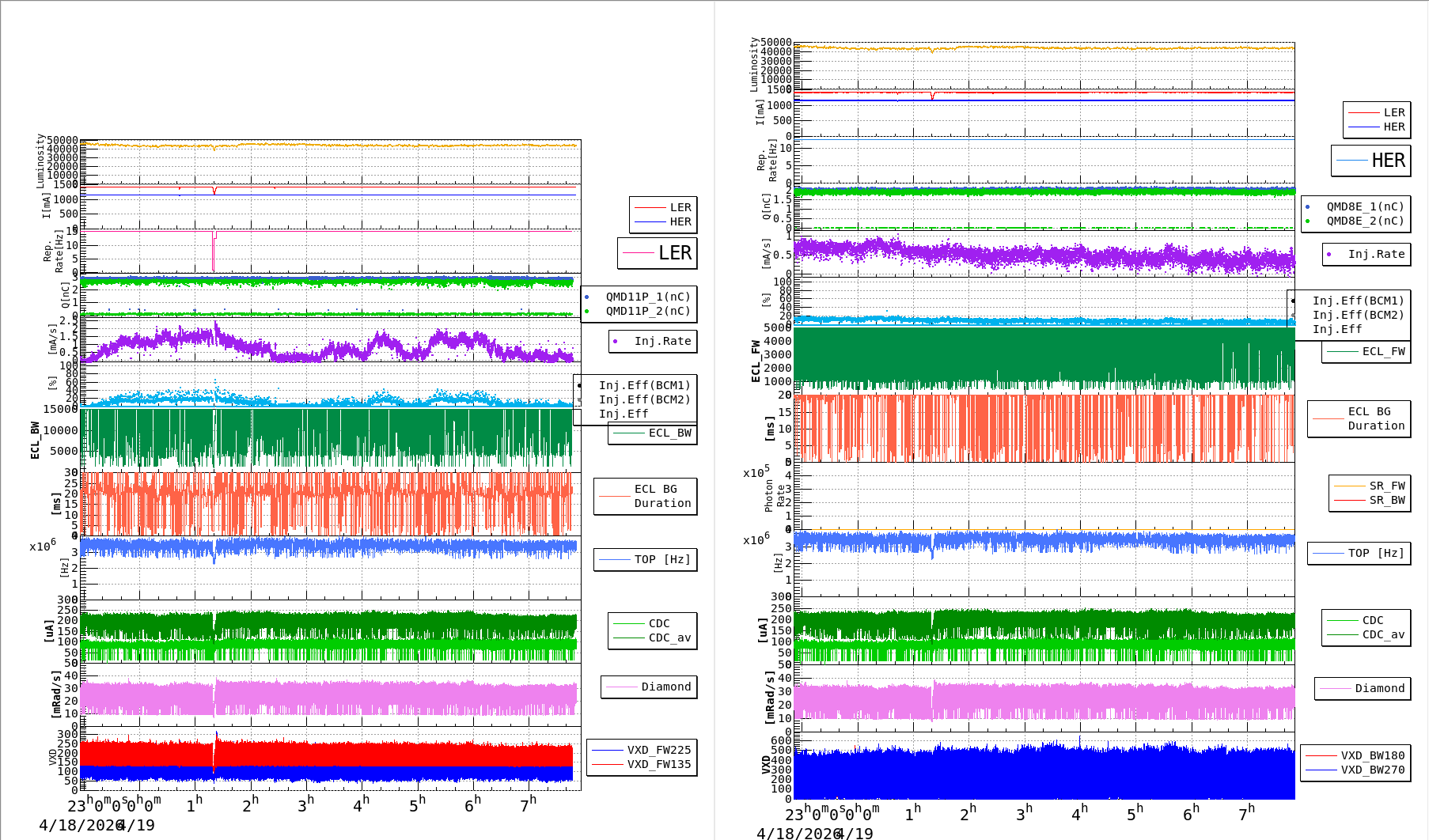Click the large HER rep. rate legend
The image size is (1429, 840).
(1371, 161)
